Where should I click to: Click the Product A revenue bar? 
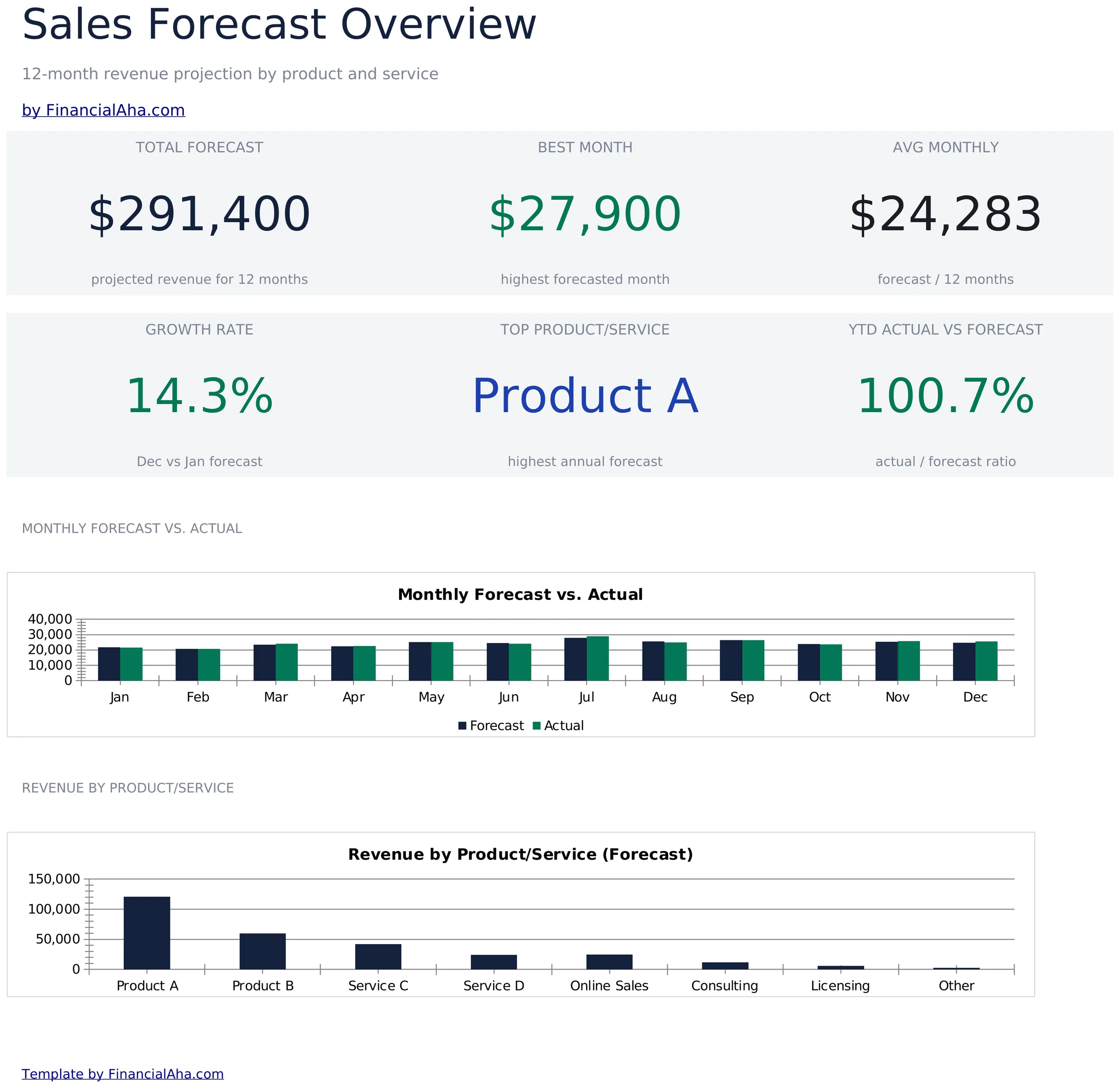[147, 933]
